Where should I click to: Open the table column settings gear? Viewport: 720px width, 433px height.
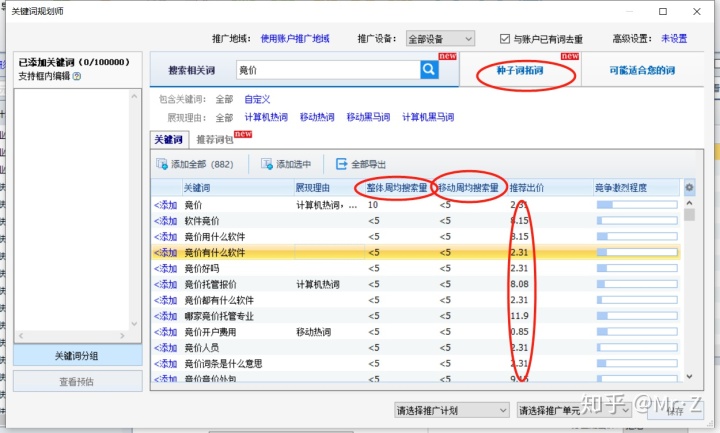click(x=689, y=187)
